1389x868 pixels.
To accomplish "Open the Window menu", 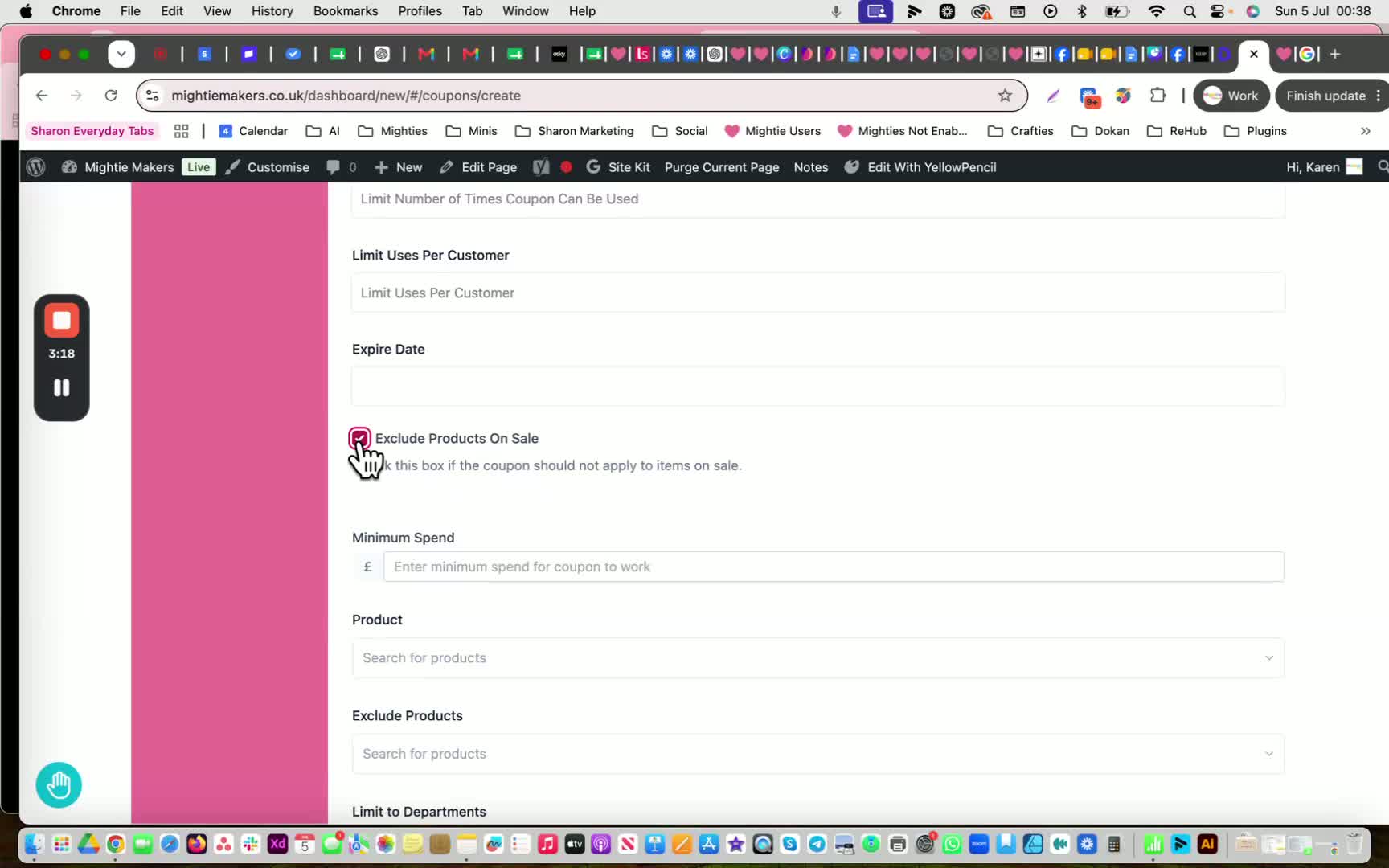I will (x=526, y=11).
